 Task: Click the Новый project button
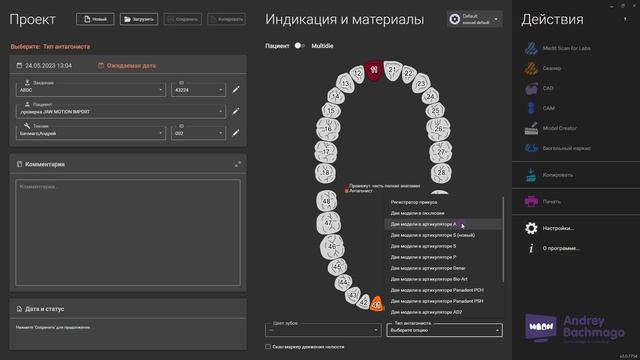pyautogui.click(x=95, y=19)
